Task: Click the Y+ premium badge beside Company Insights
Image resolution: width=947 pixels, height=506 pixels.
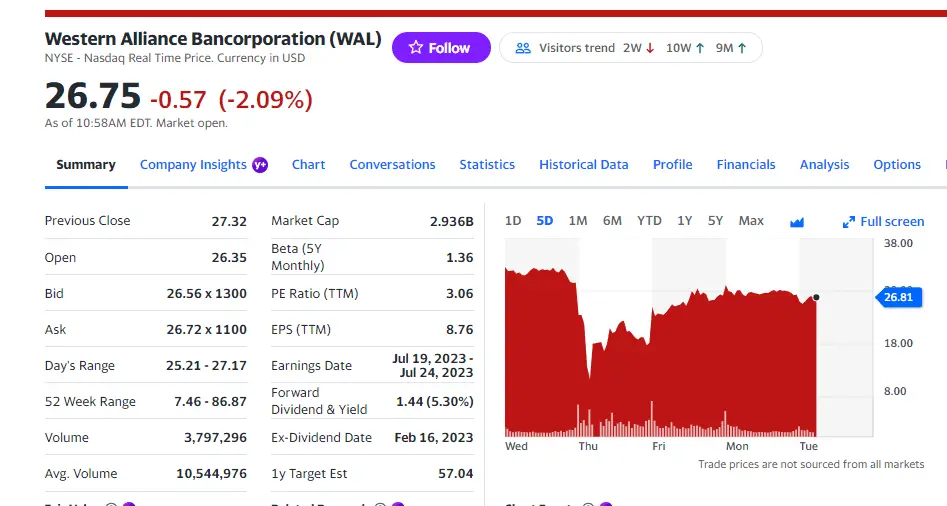Action: click(x=260, y=165)
